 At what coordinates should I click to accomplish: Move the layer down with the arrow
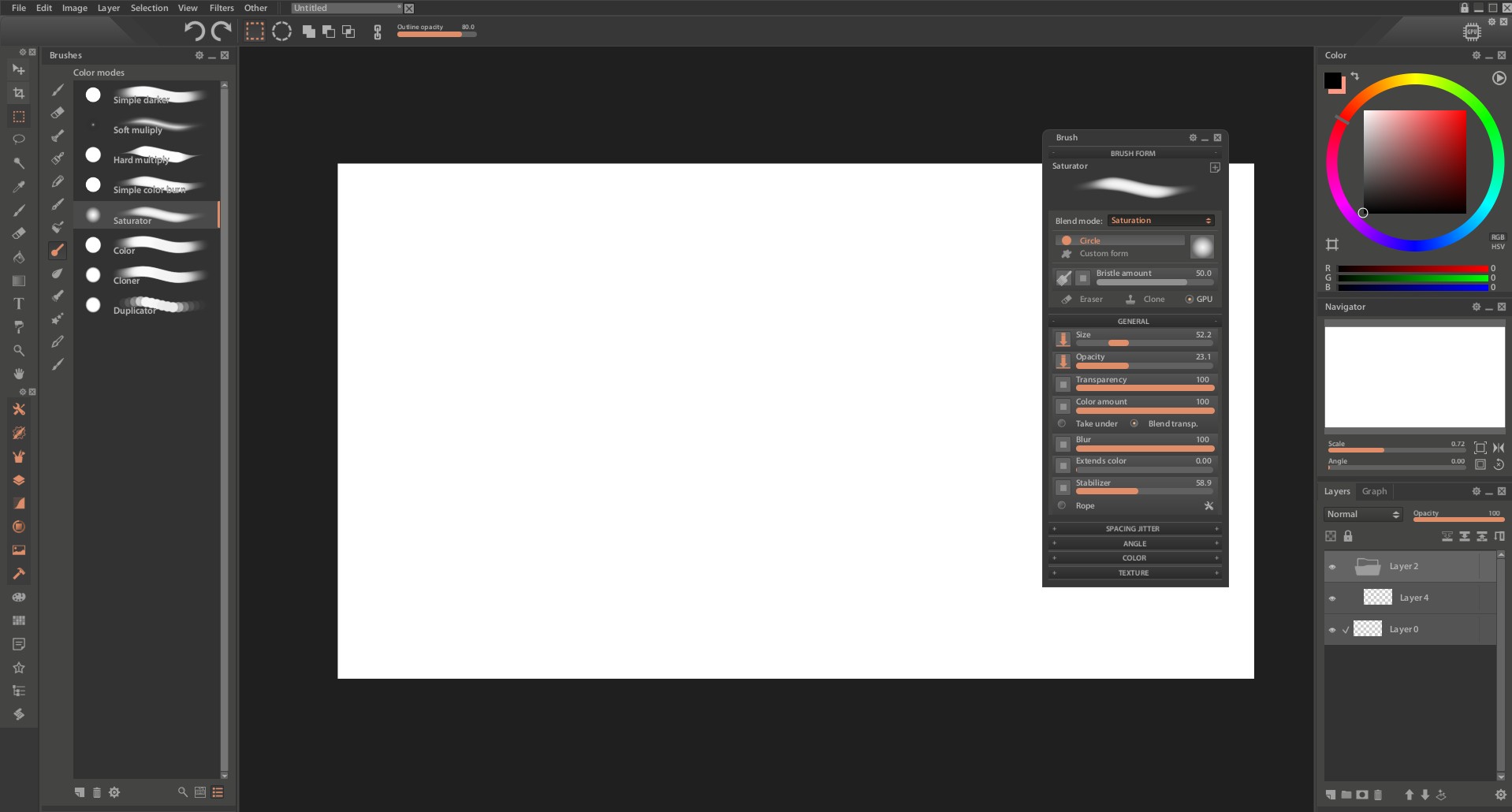pos(1425,795)
